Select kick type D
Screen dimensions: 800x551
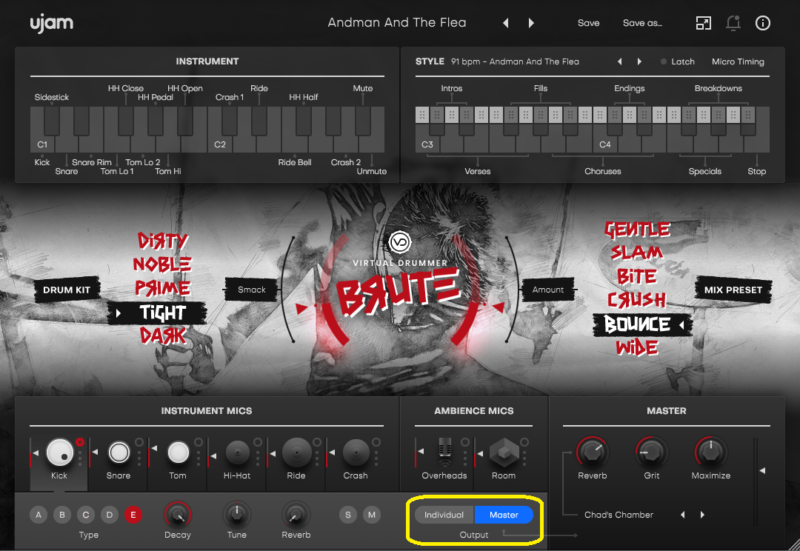tap(109, 515)
